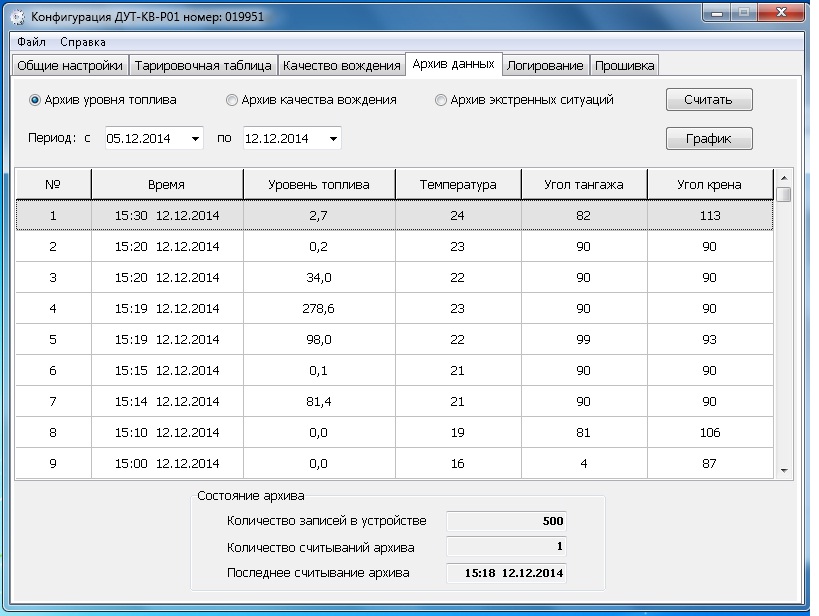Open the Прошивка tab

coord(624,66)
